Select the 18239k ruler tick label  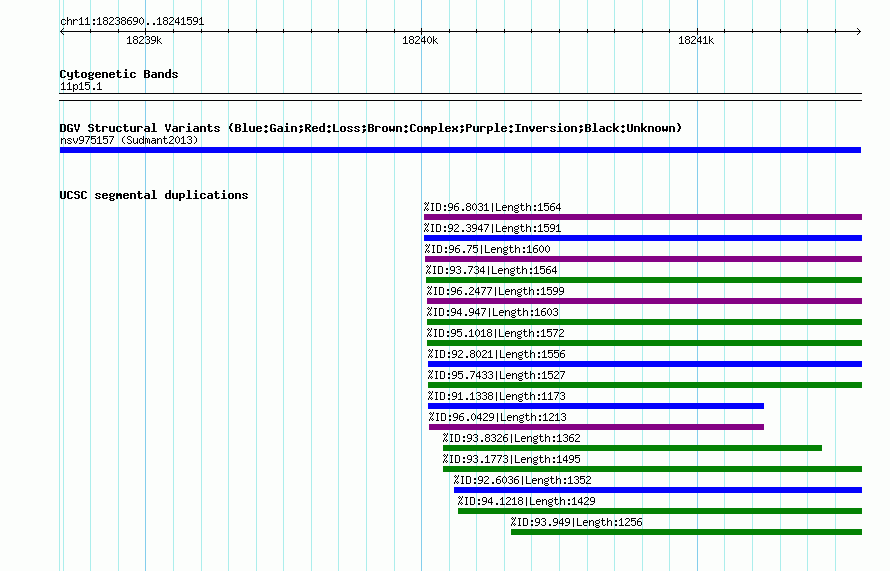(x=144, y=40)
